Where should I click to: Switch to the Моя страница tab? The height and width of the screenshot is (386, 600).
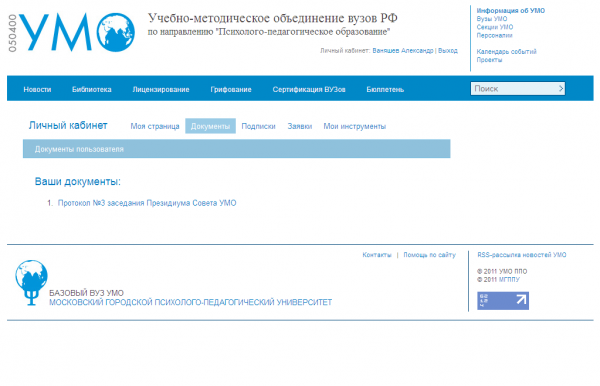(155, 126)
